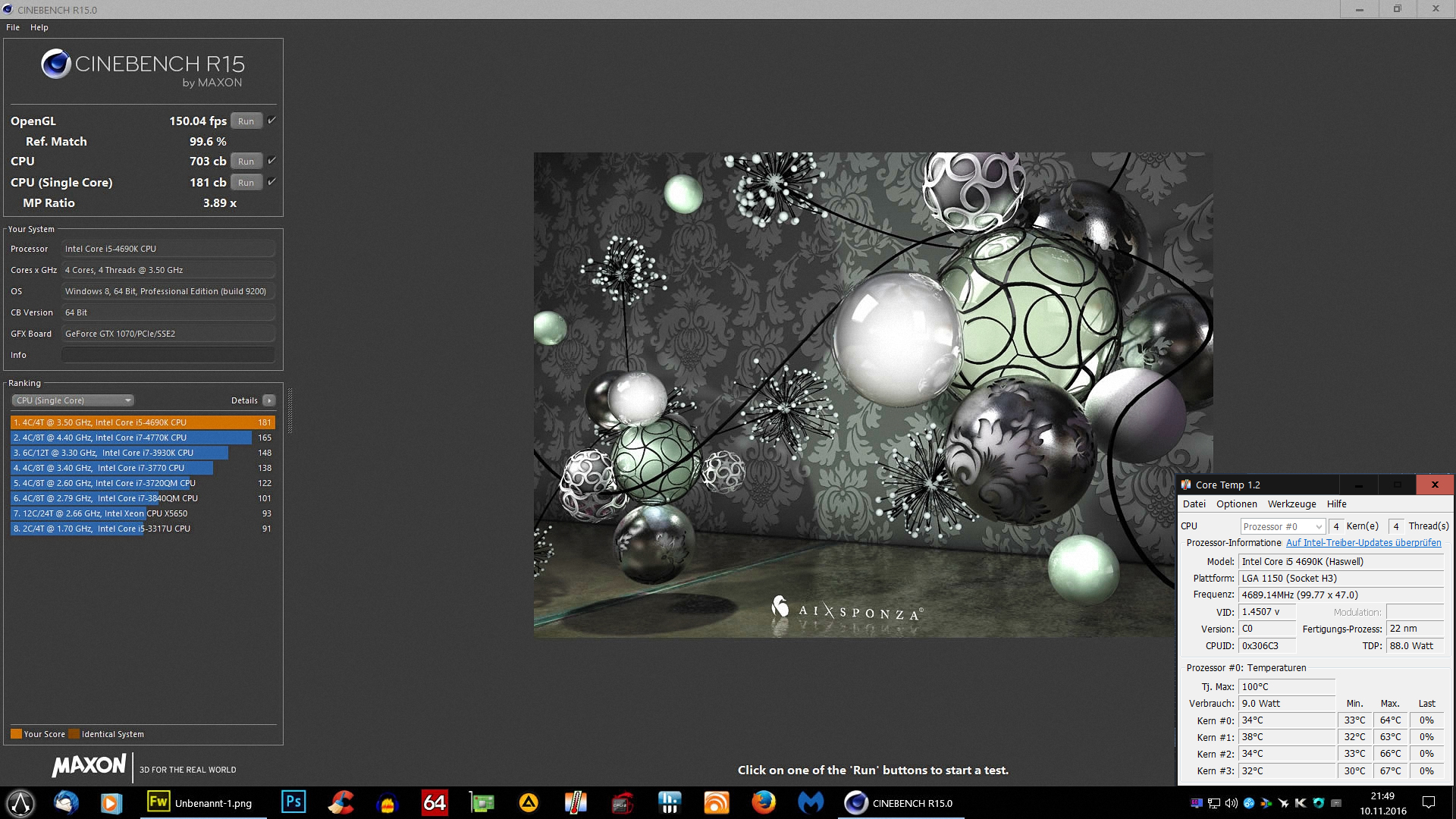Click the Intel-Treiber-Updates überprüfen link
Viewport: 1456px width, 819px height.
(1363, 543)
